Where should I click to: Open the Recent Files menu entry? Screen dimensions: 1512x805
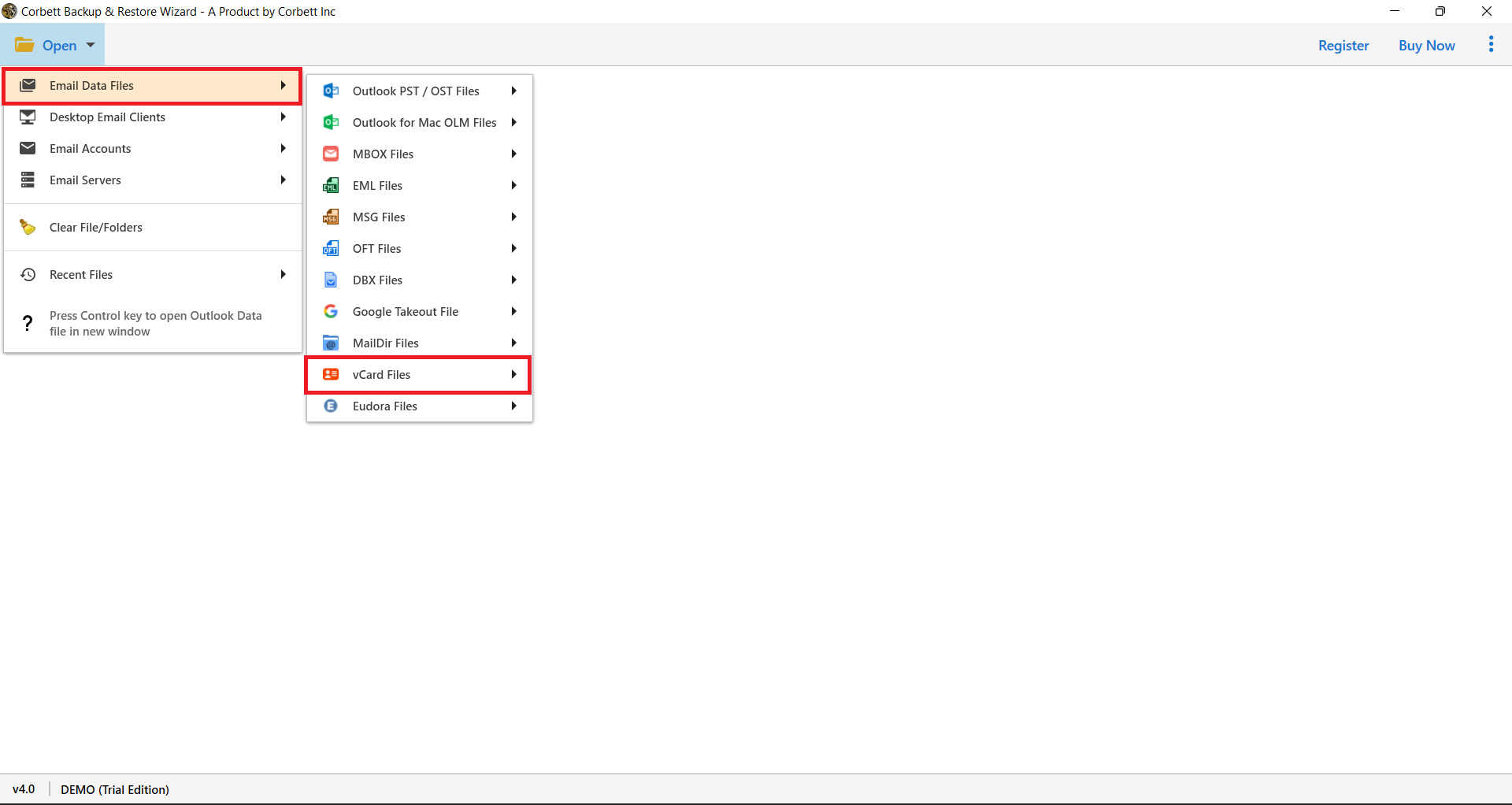coord(153,274)
